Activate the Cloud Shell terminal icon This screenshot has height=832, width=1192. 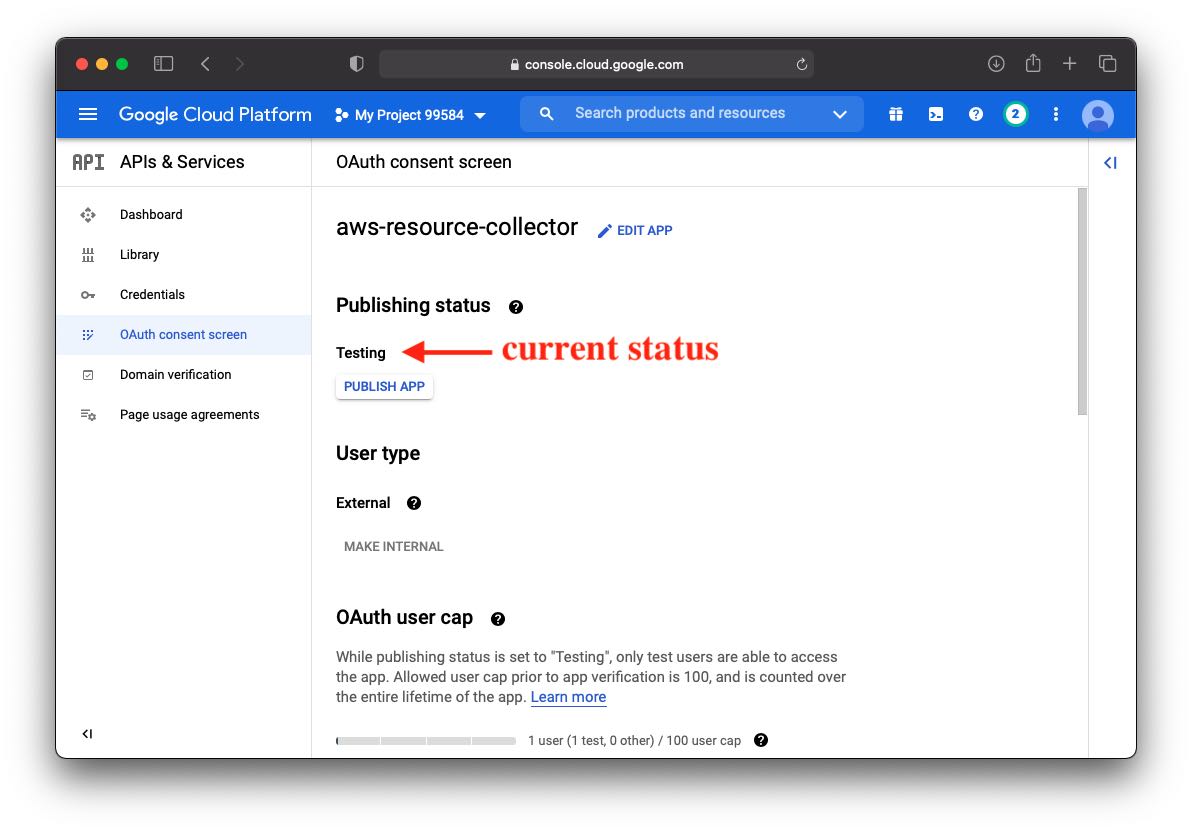pos(935,114)
